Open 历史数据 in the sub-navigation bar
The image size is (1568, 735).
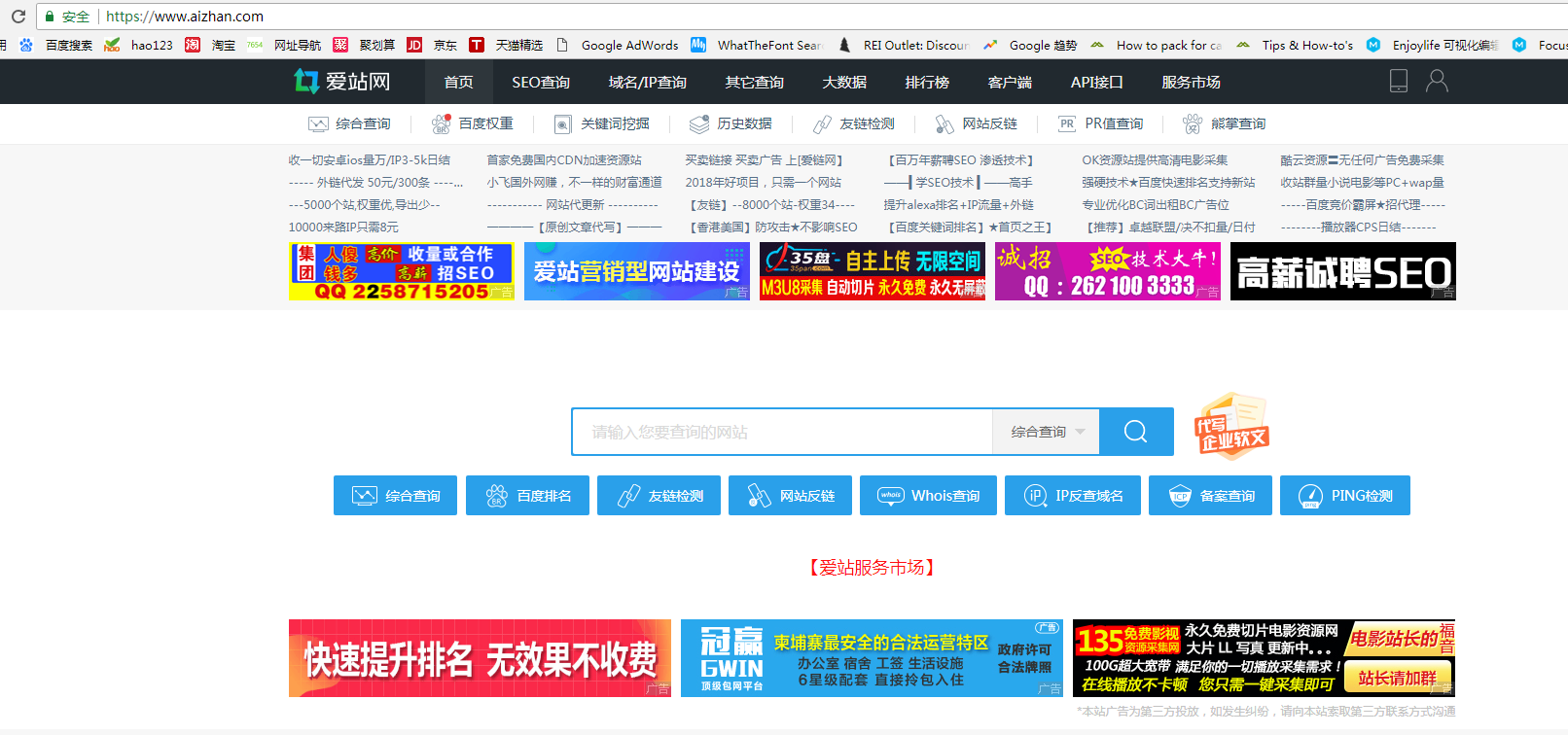click(x=731, y=123)
